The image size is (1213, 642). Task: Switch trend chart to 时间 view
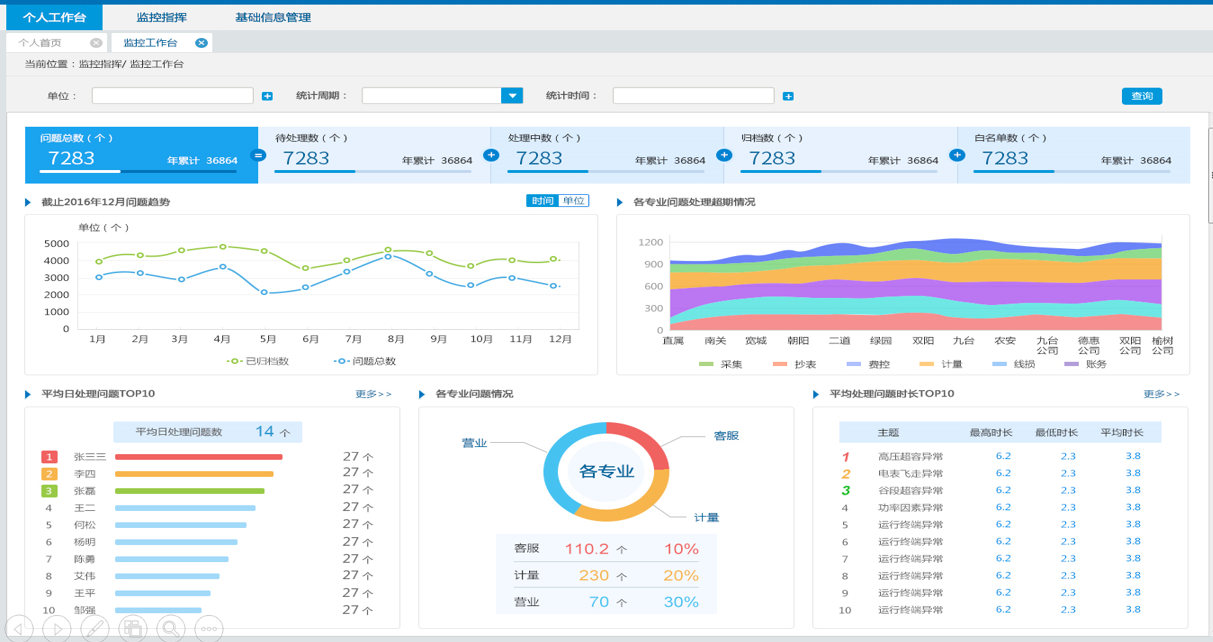(x=542, y=201)
